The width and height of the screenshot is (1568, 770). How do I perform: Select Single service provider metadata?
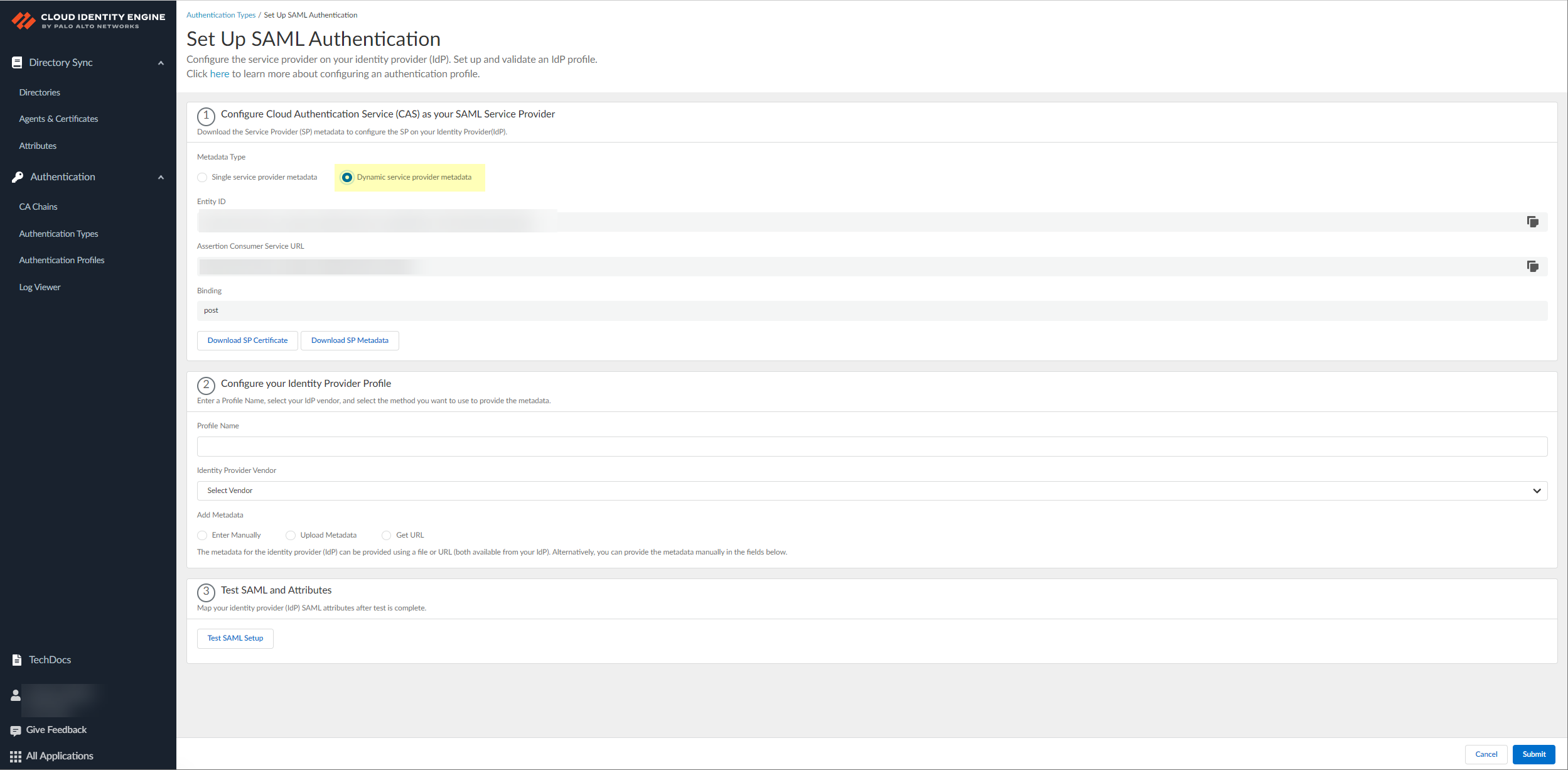[202, 178]
